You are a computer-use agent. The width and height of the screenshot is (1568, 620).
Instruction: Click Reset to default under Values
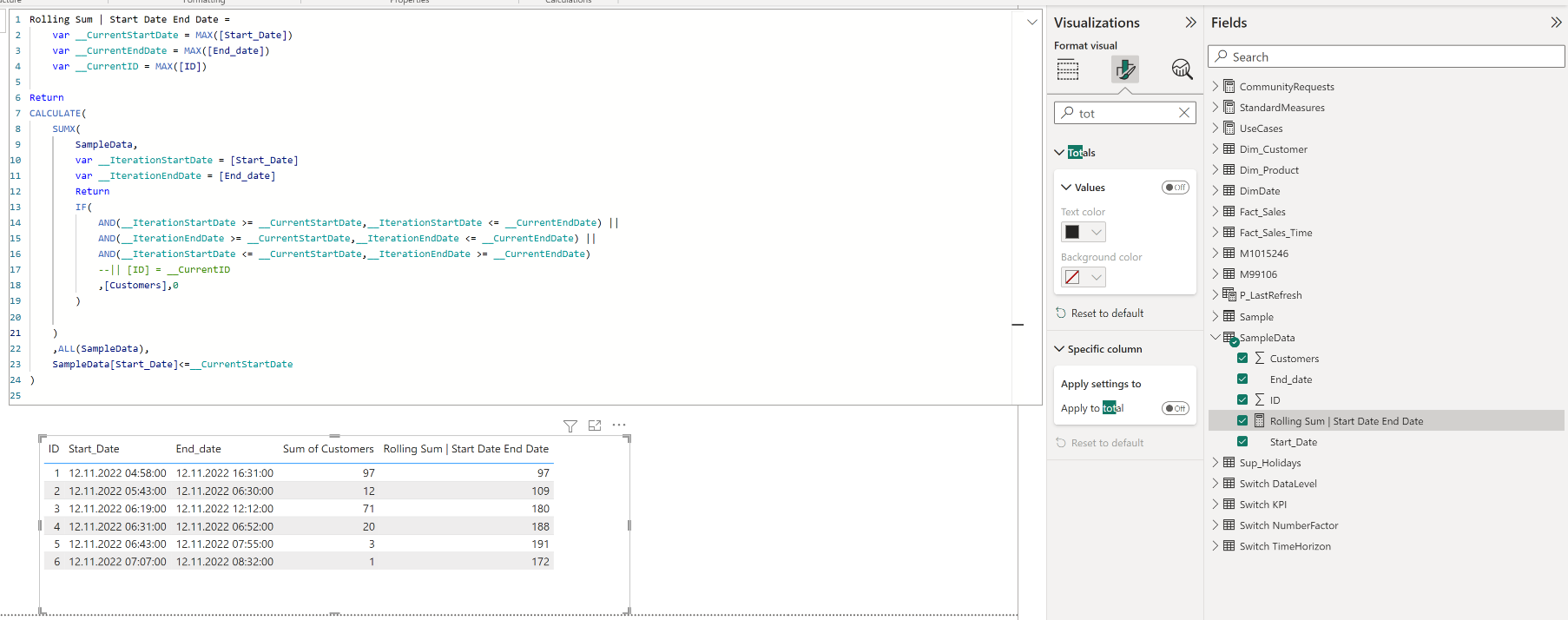click(1107, 313)
